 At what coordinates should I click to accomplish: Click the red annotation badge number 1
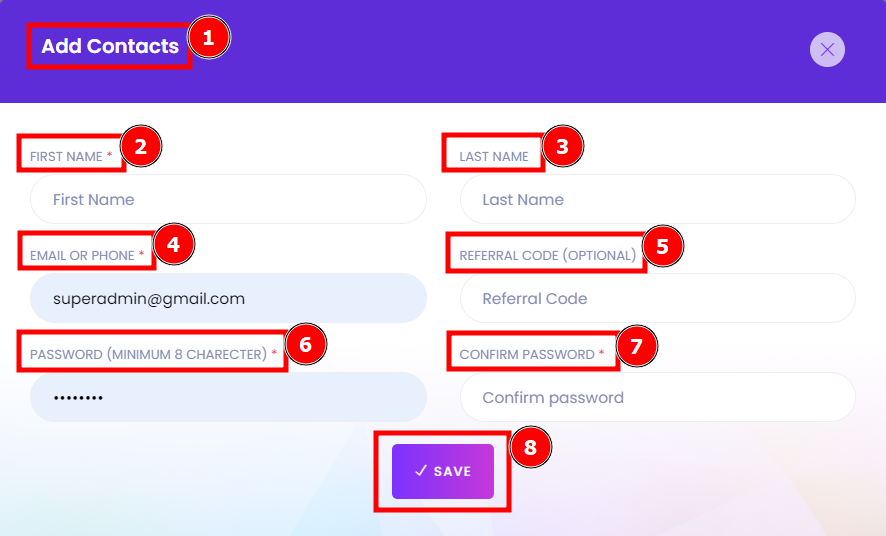pyautogui.click(x=209, y=38)
